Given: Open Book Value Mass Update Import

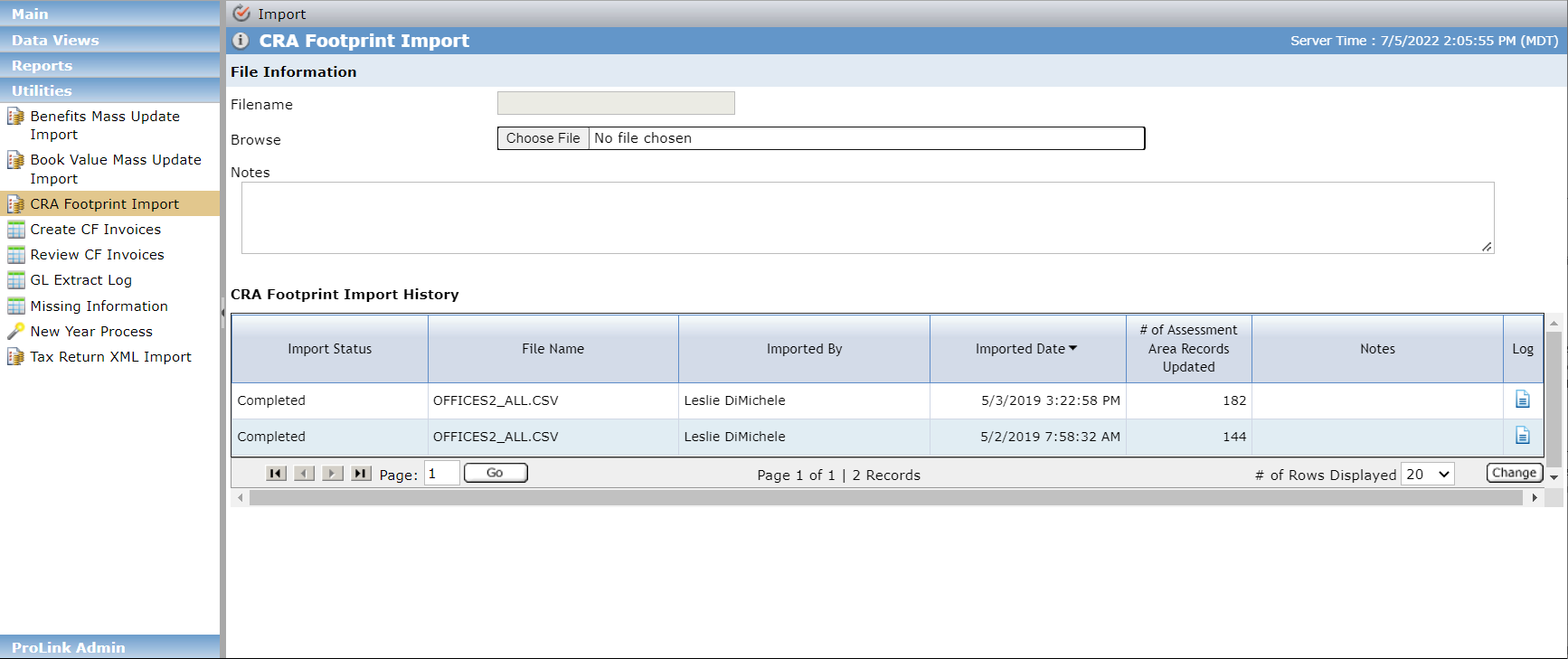Looking at the screenshot, I should click(116, 169).
